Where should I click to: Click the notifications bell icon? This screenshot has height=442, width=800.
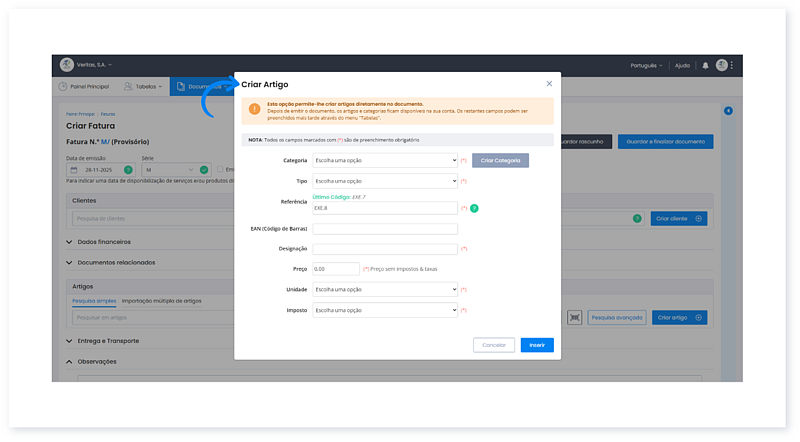[705, 65]
